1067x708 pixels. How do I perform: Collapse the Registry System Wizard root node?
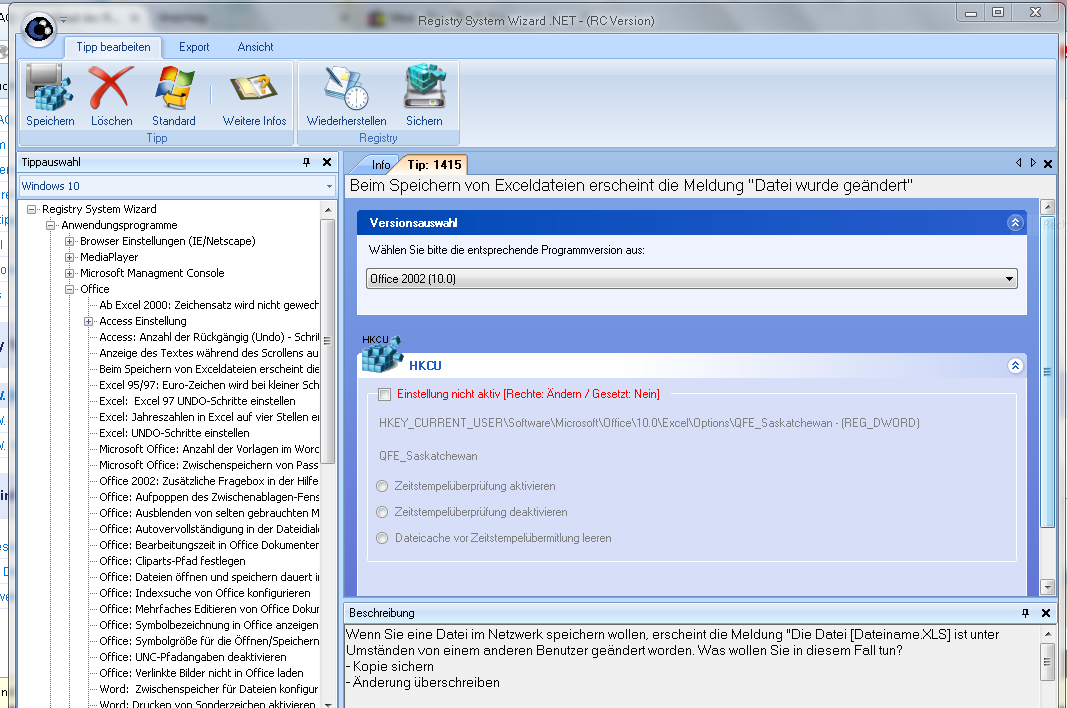tap(31, 209)
